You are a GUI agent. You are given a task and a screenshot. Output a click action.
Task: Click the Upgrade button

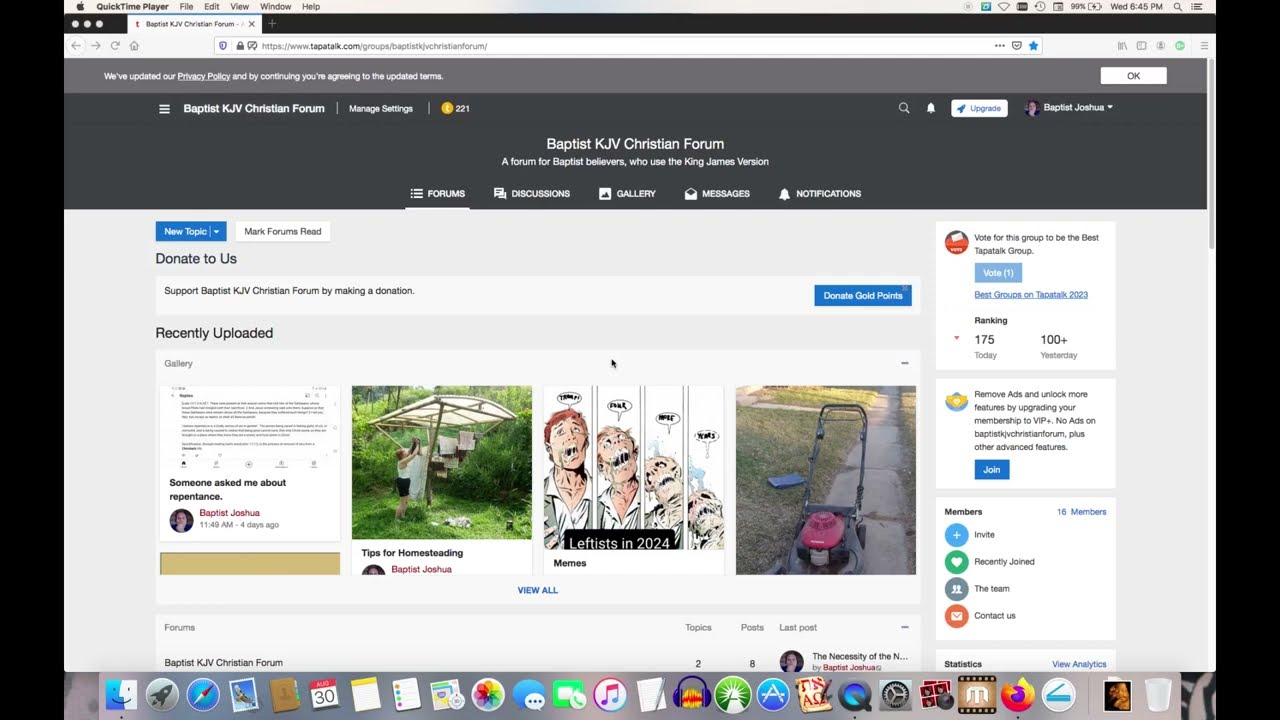[979, 108]
